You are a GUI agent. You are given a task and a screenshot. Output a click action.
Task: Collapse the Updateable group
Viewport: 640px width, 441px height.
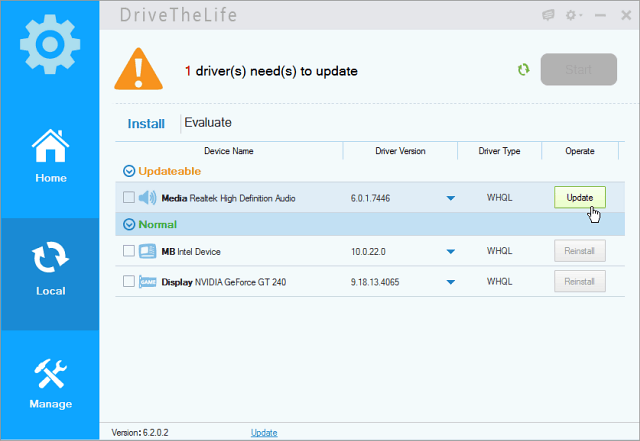pos(129,171)
